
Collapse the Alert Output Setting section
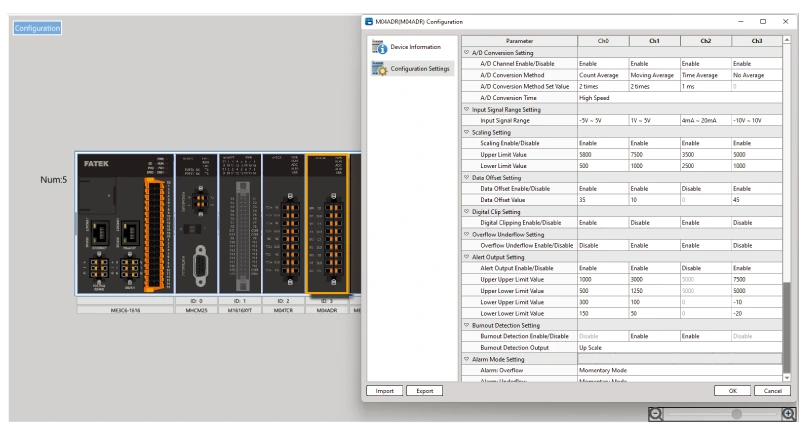point(466,257)
